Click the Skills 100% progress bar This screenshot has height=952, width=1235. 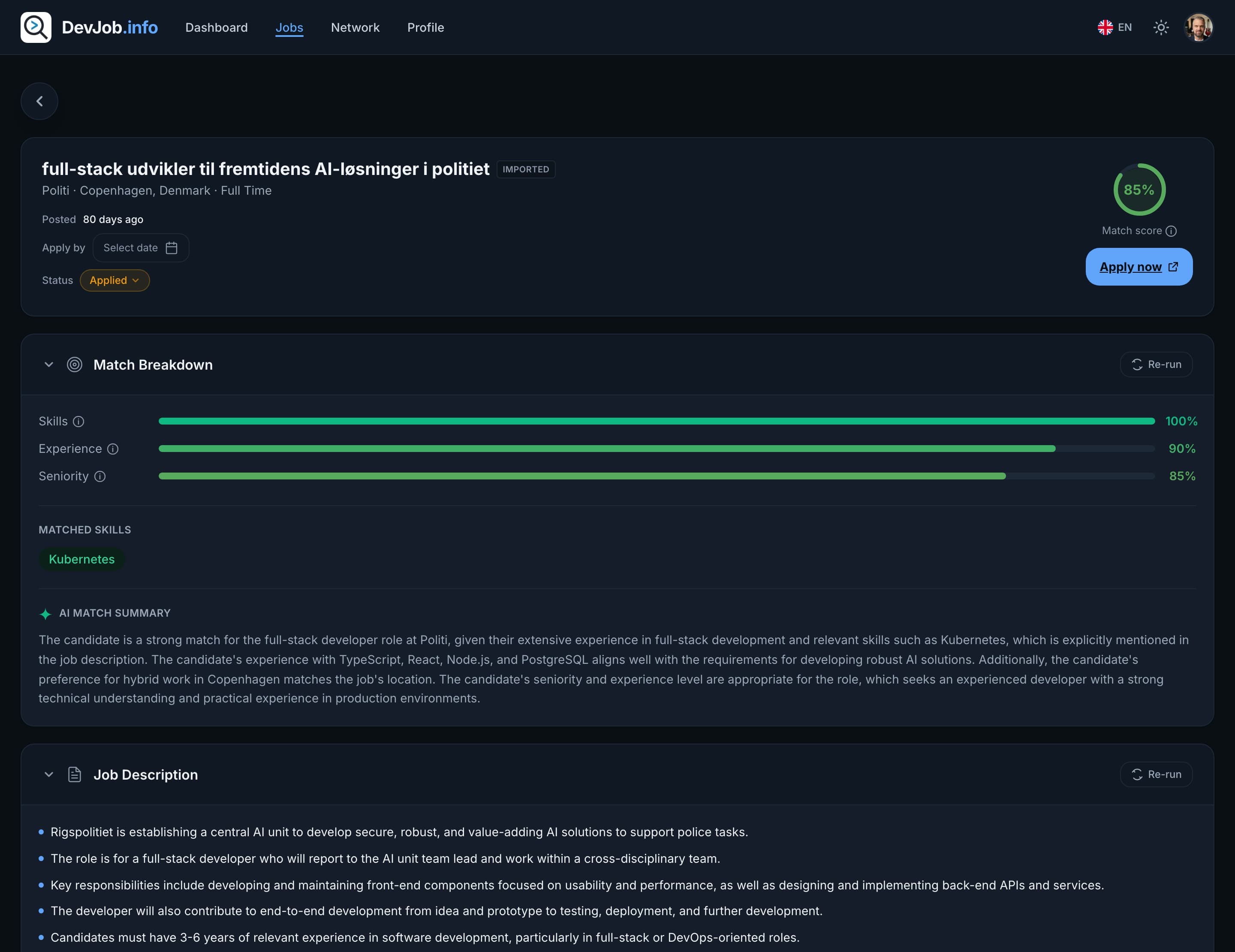(657, 421)
